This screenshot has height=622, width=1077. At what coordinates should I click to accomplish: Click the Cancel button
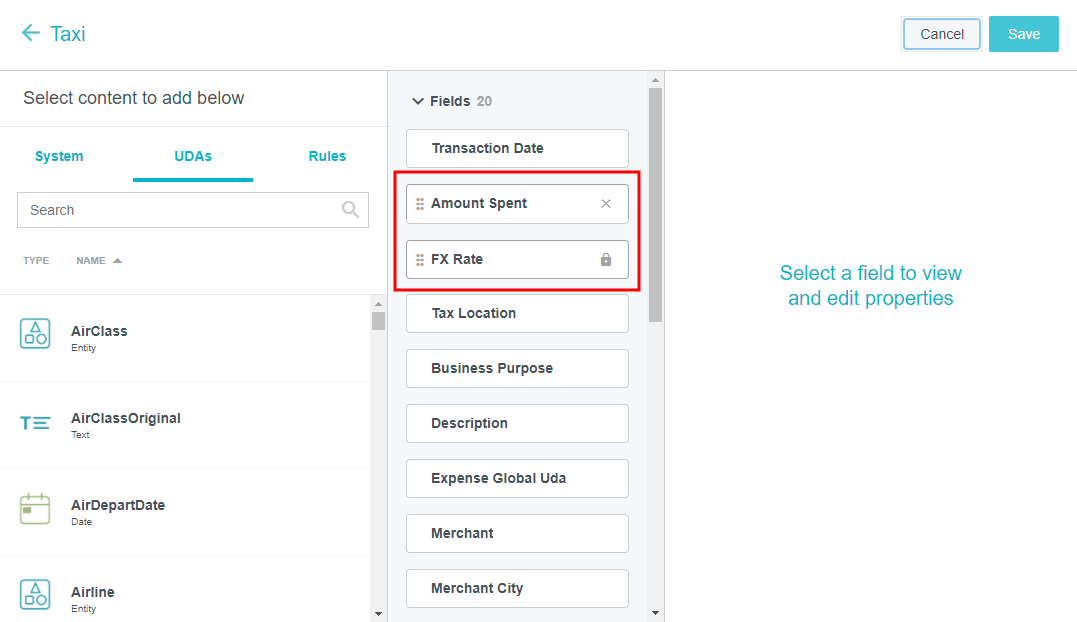pyautogui.click(x=942, y=34)
